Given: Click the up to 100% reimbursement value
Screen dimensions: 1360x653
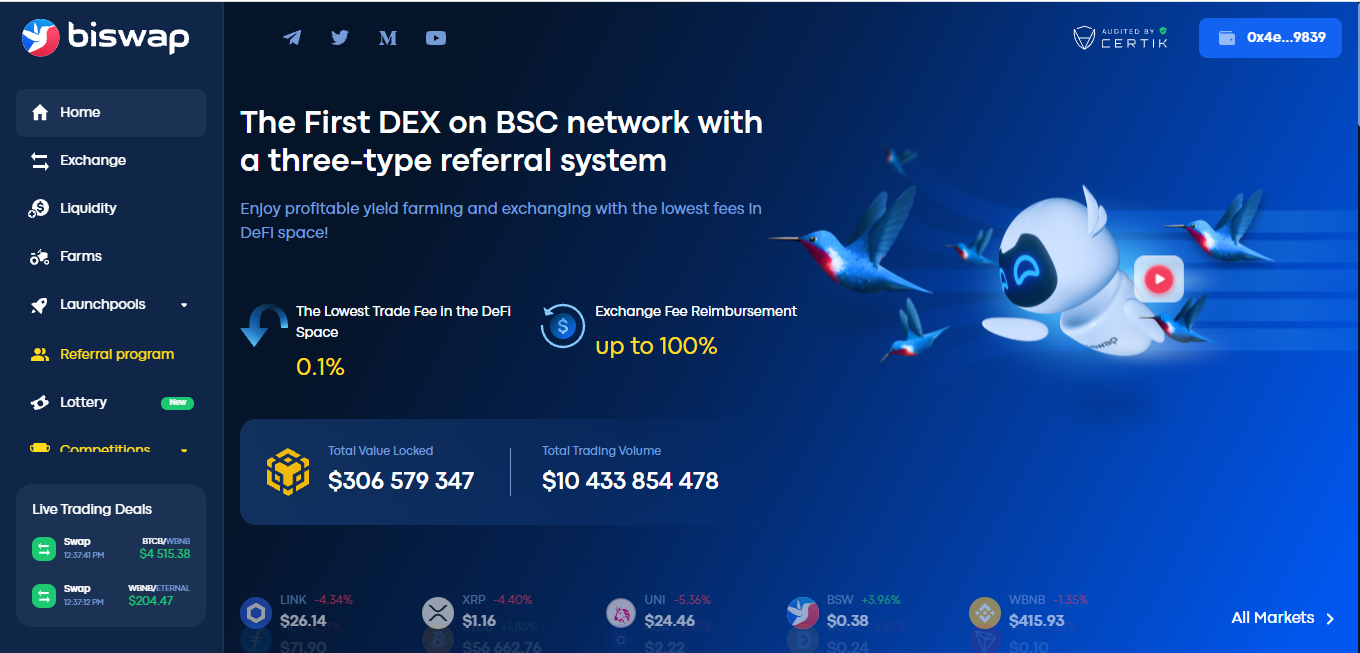Looking at the screenshot, I should [656, 346].
